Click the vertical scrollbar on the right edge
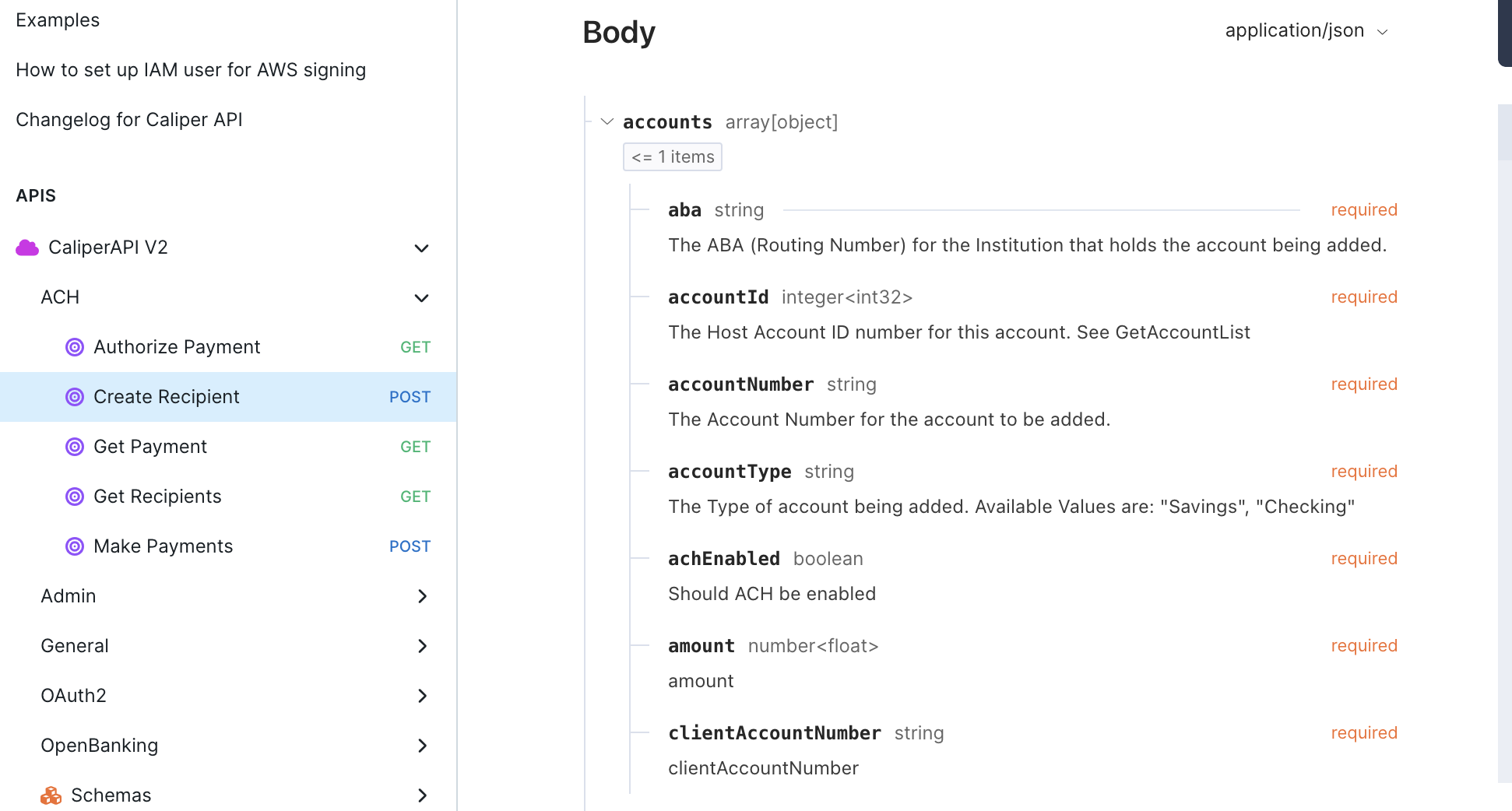 [x=1504, y=444]
